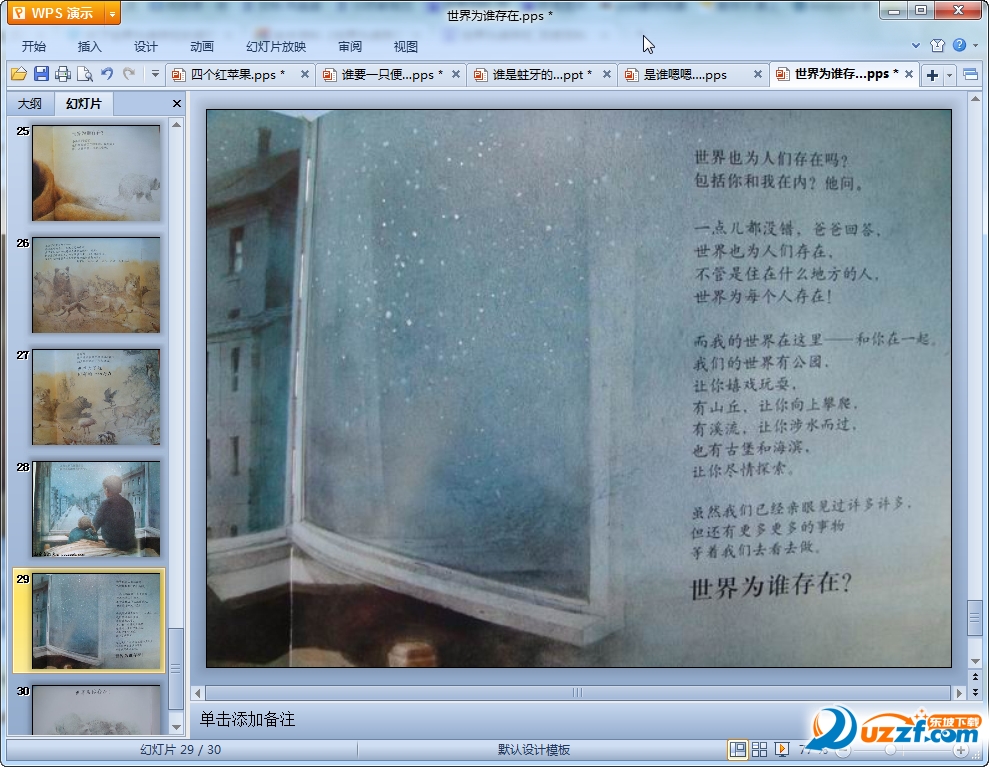This screenshot has height=767, width=989.
Task: Save the presentation with the floppy disk icon
Action: click(x=41, y=74)
